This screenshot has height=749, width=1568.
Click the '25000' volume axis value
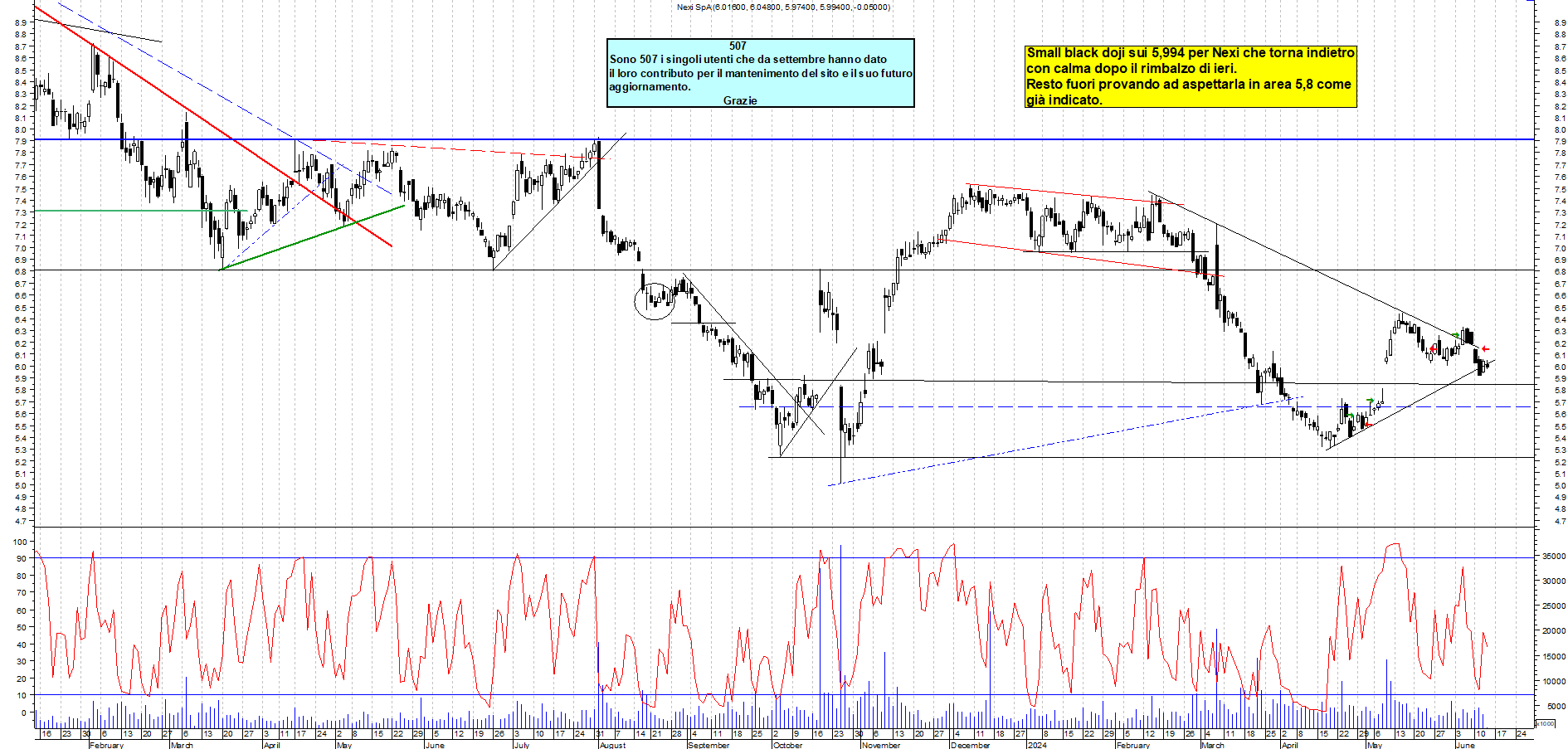1554,606
